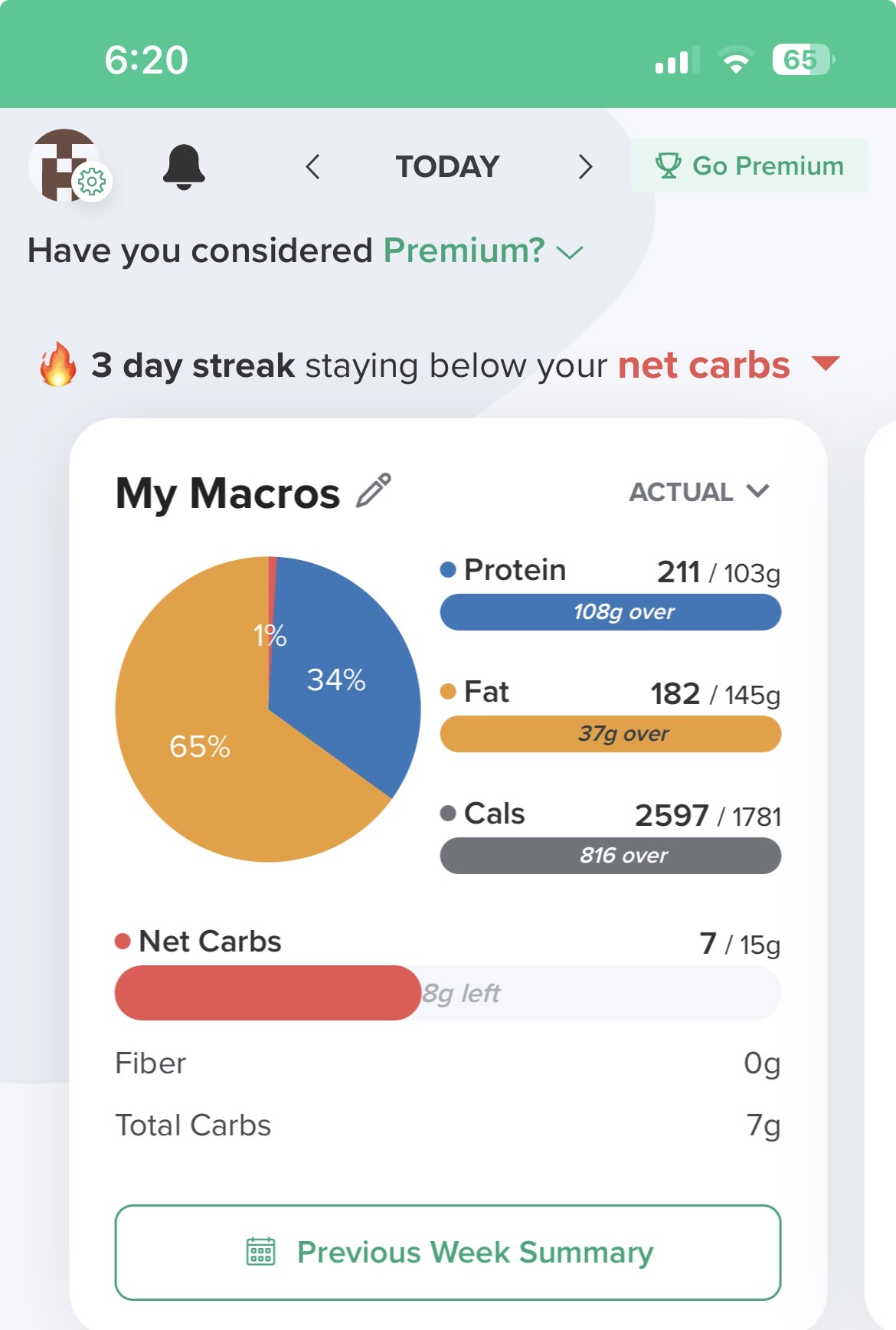
Task: Tap the macros pie chart
Action: click(x=268, y=709)
